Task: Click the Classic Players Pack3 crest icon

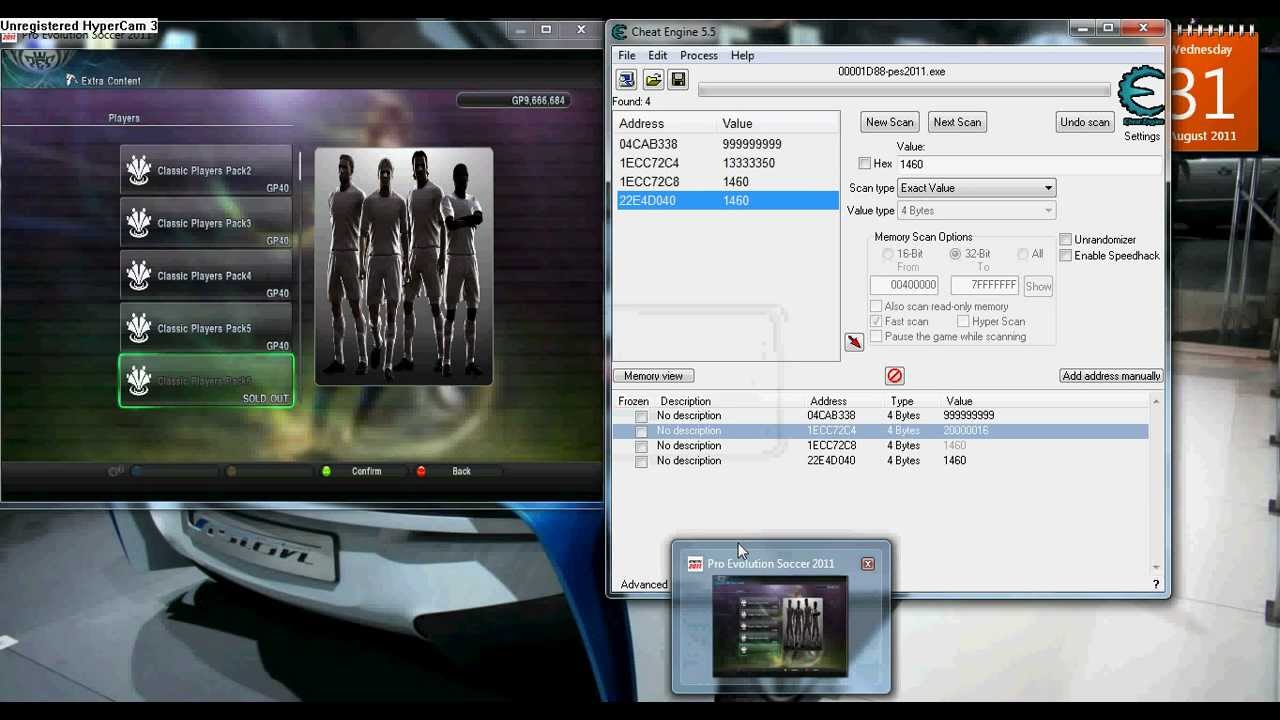Action: [x=139, y=222]
